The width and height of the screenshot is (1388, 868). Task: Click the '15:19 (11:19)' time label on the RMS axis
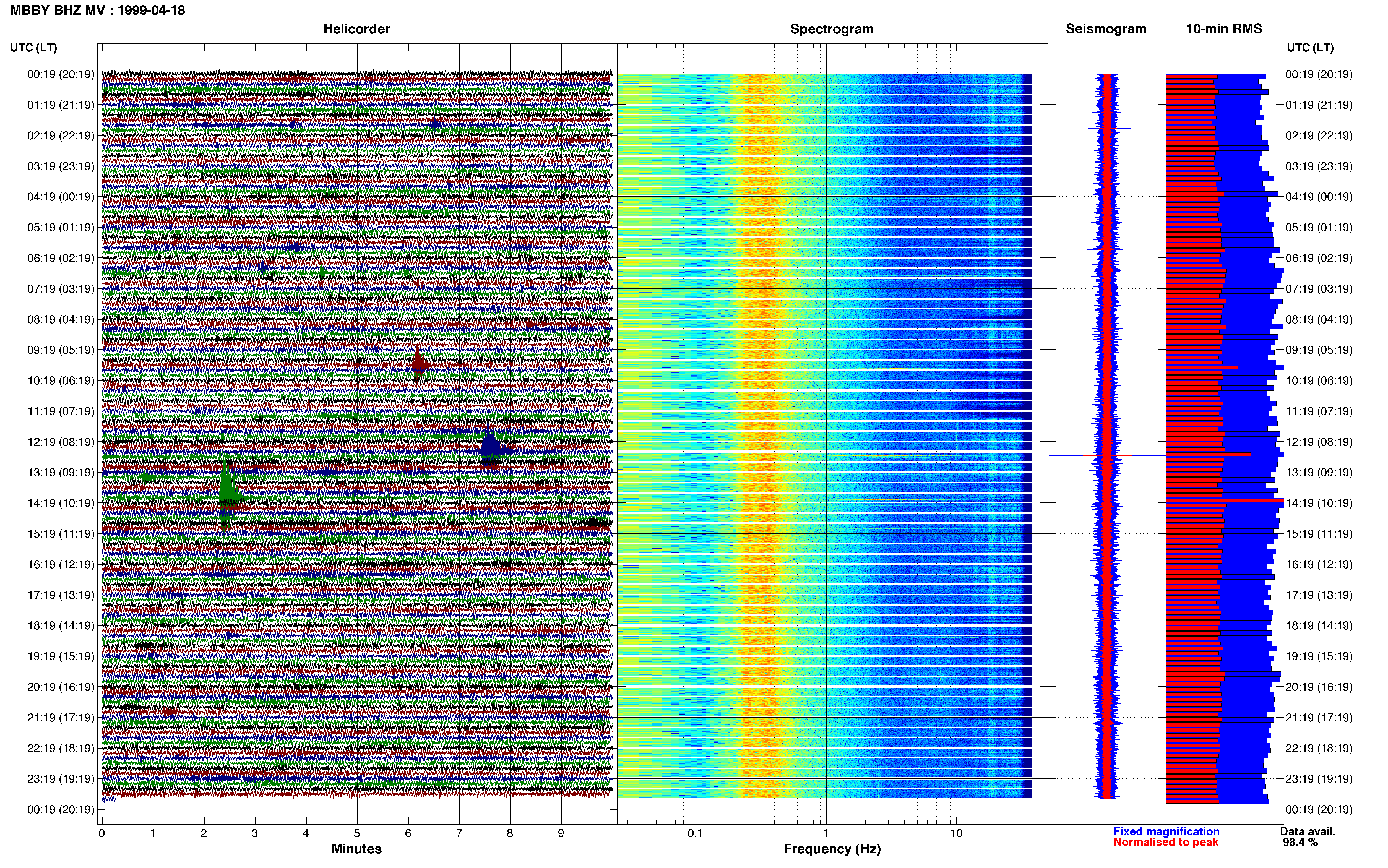[x=1319, y=533]
